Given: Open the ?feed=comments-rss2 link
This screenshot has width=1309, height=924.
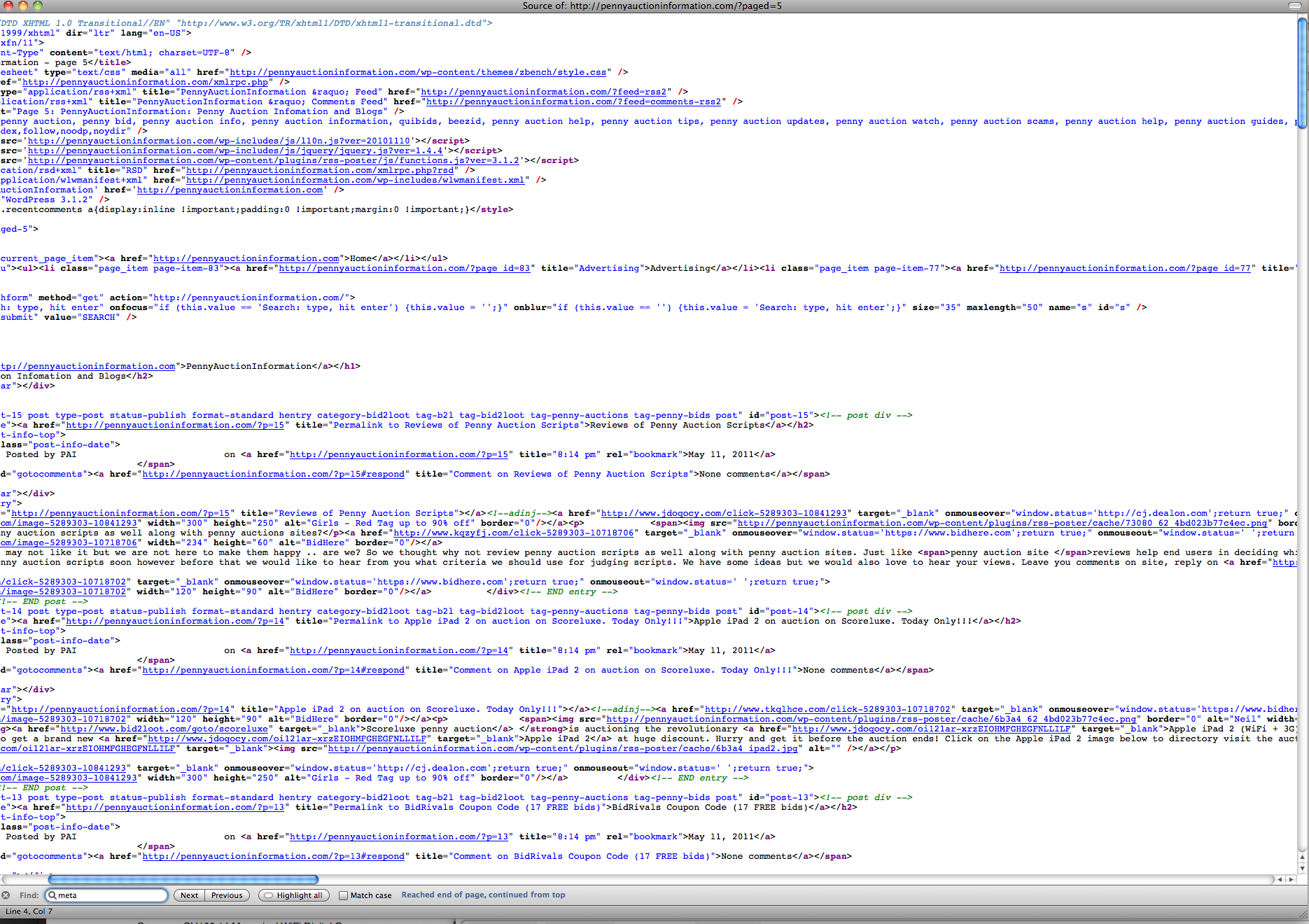Looking at the screenshot, I should pos(573,101).
